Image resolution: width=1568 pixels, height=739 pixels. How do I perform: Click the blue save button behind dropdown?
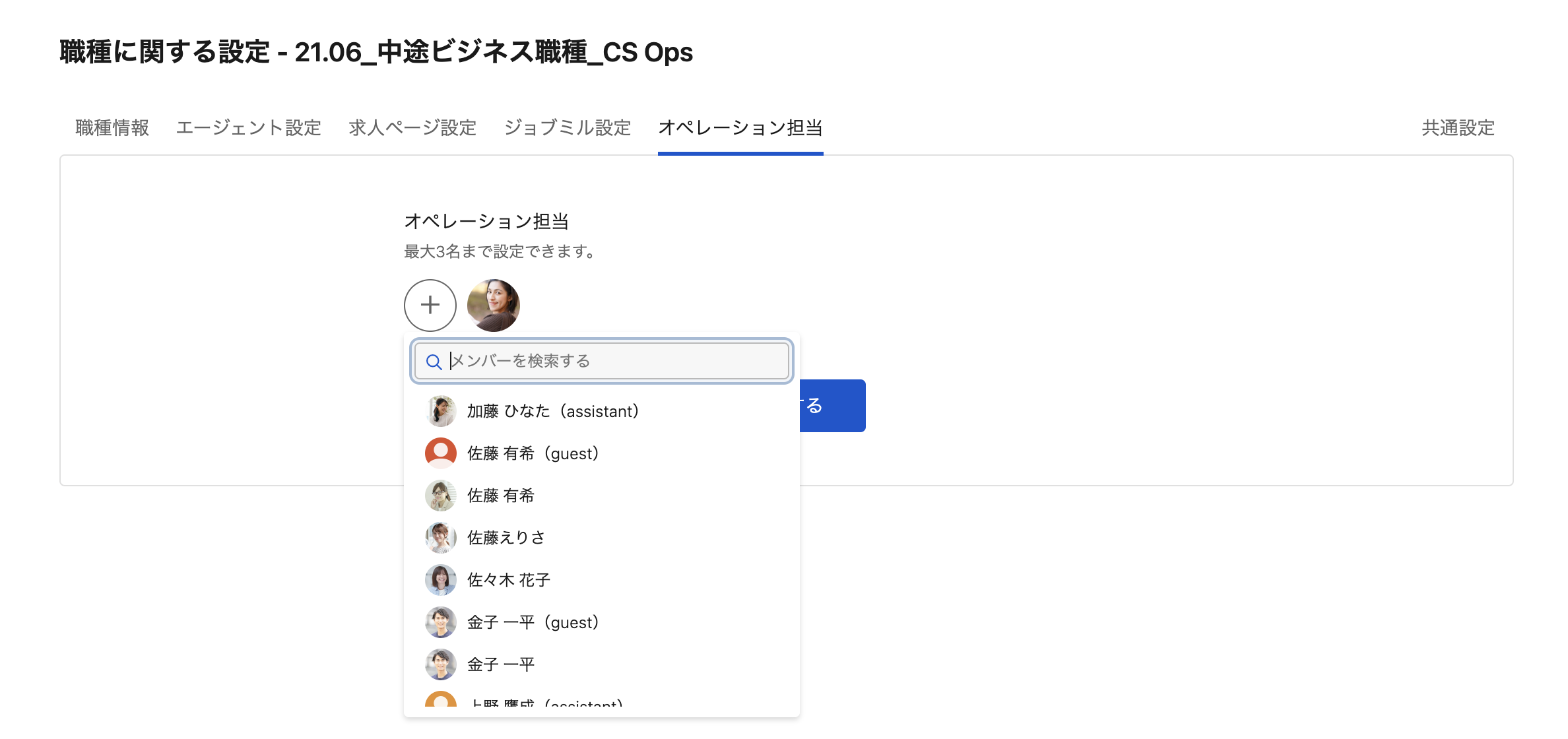tap(833, 406)
